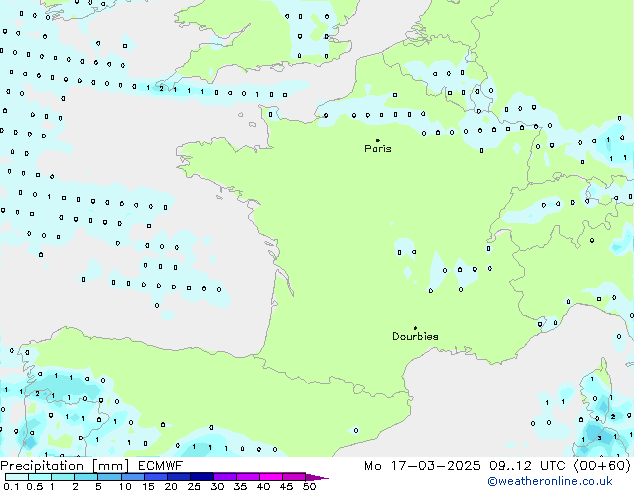634x490 pixels.
Task: Click the '35' legend scale value
Action: [240, 486]
